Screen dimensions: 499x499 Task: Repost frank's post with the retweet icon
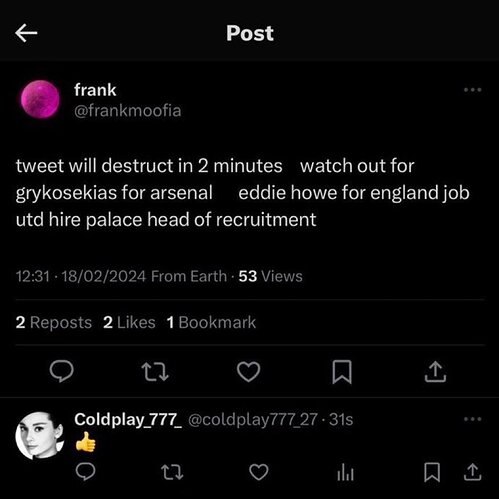click(x=155, y=372)
